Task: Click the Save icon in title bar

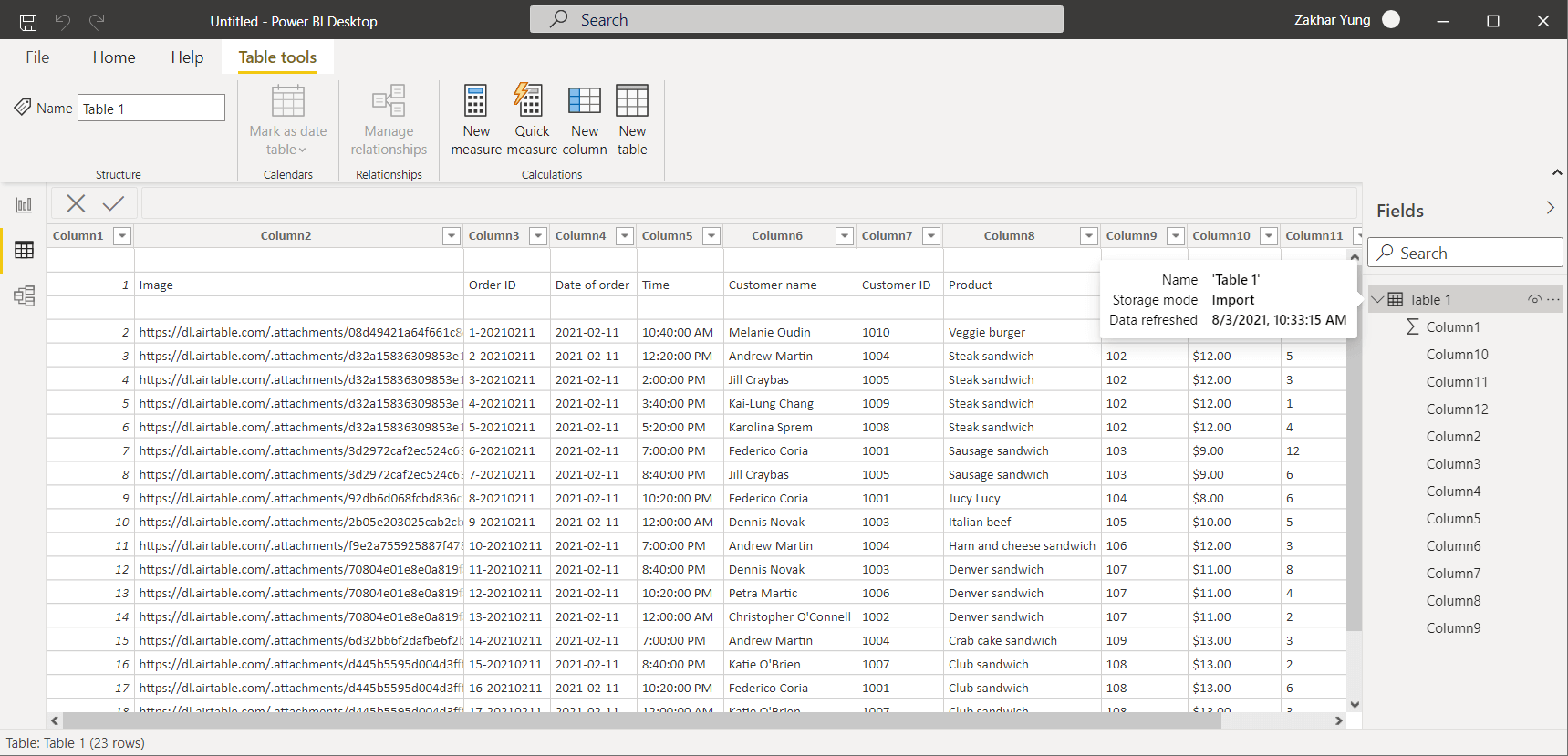Action: coord(28,21)
